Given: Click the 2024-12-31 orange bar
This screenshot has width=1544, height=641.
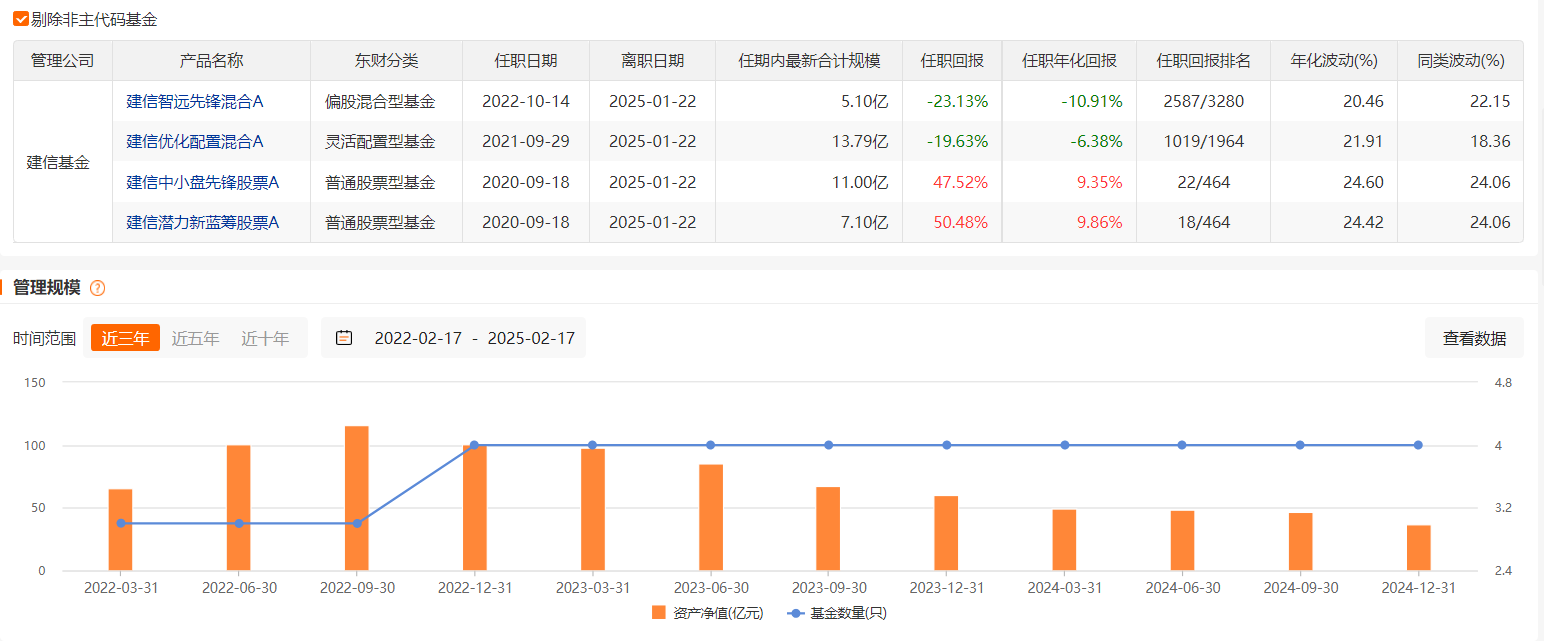Looking at the screenshot, I should pyautogui.click(x=1418, y=548).
